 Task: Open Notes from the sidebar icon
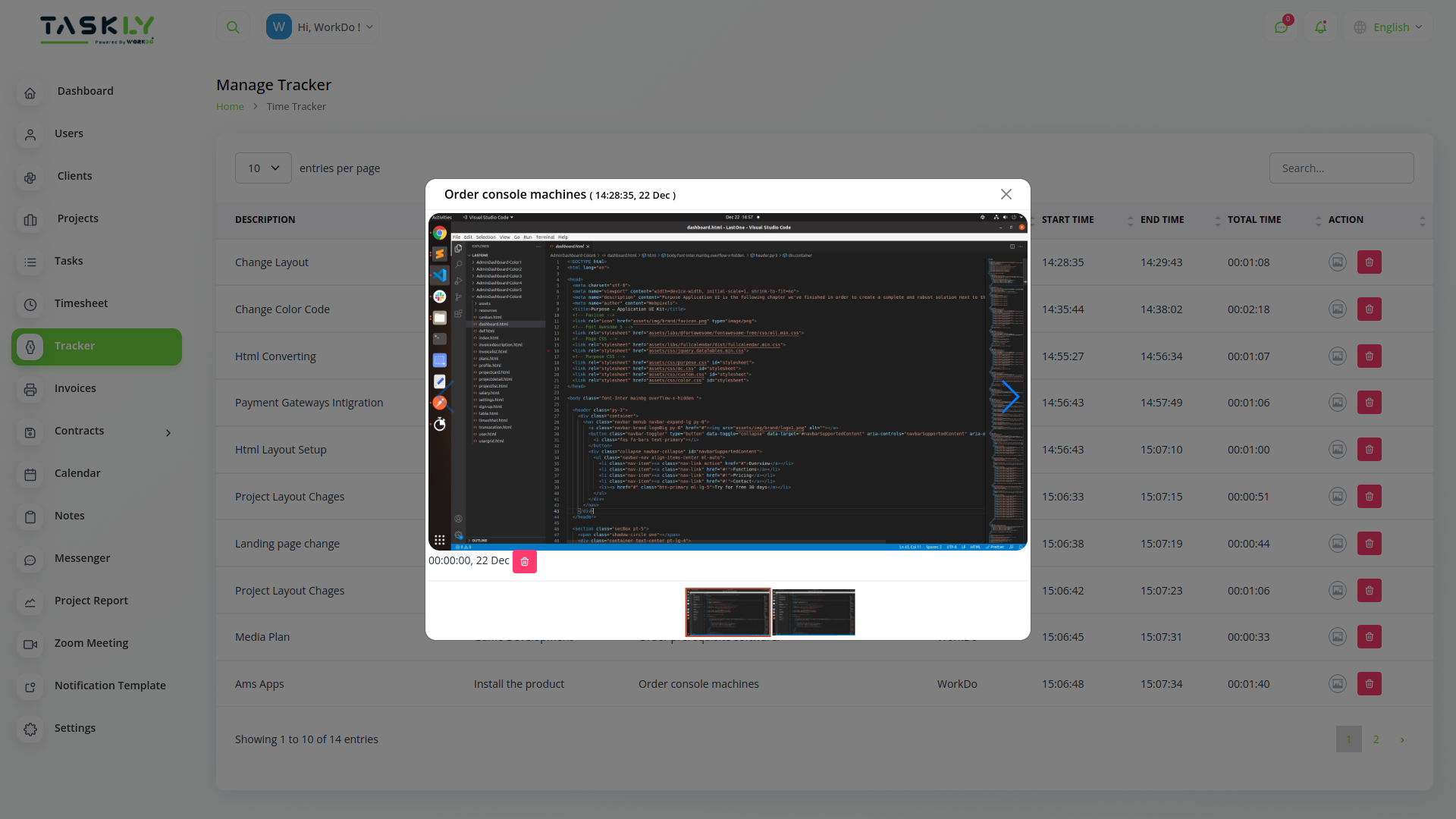pos(30,517)
